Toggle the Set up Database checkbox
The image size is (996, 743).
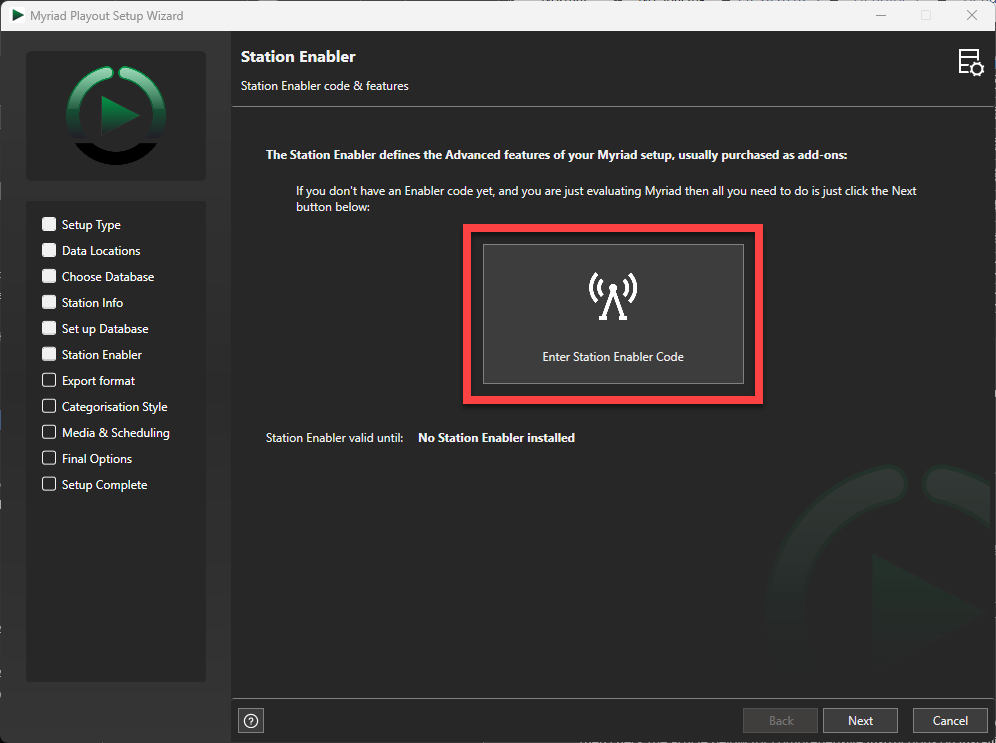49,328
